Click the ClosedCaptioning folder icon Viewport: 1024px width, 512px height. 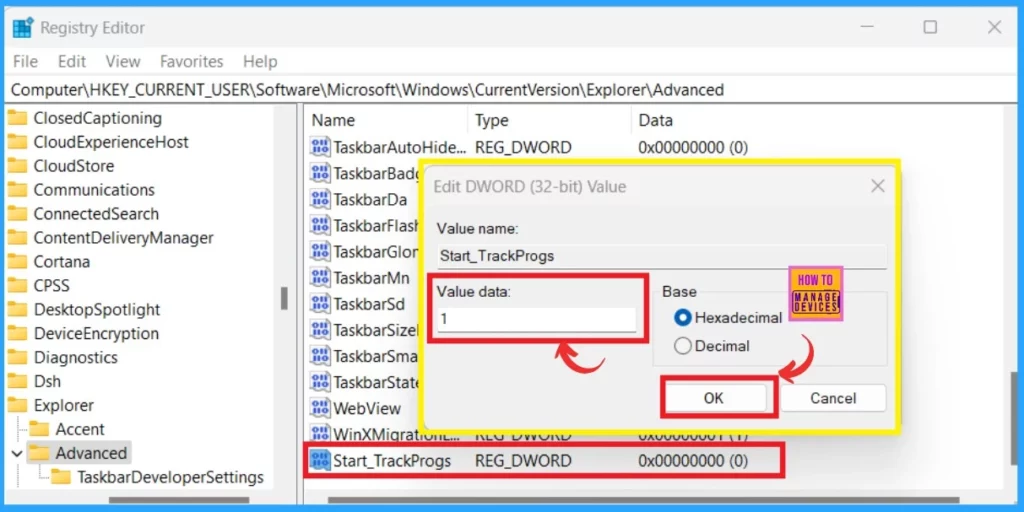18,118
